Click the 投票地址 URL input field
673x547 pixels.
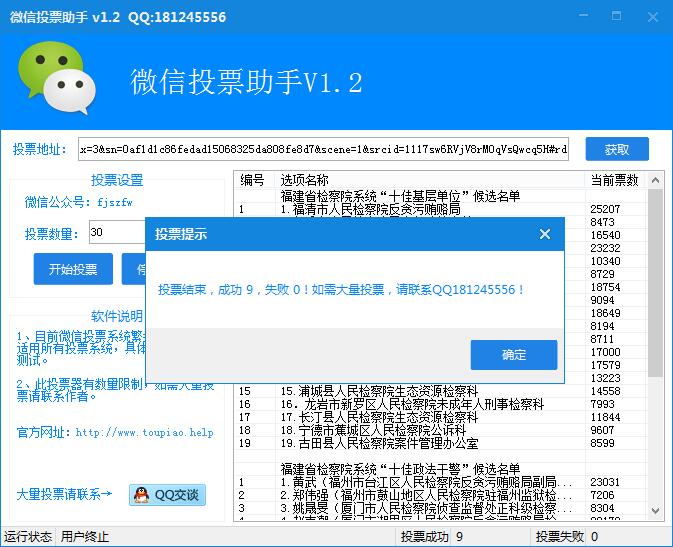tap(323, 149)
